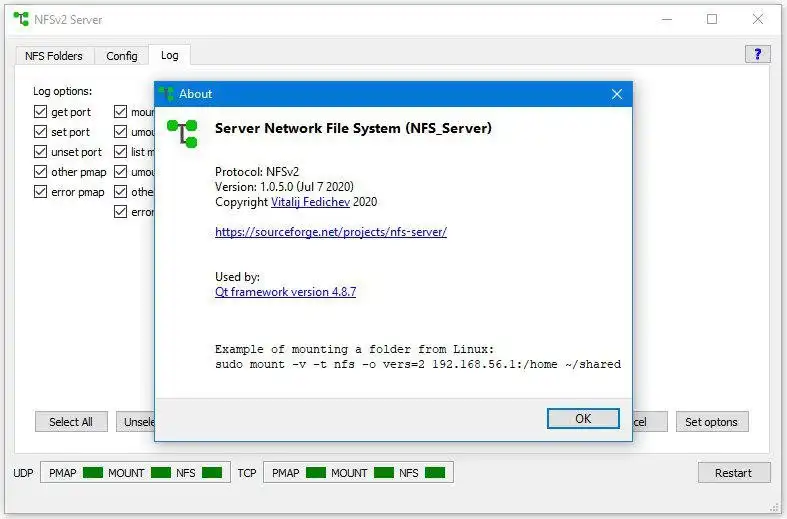Click the UDP NFS green status indicator
Screen dimensions: 787x519
(x=212, y=473)
